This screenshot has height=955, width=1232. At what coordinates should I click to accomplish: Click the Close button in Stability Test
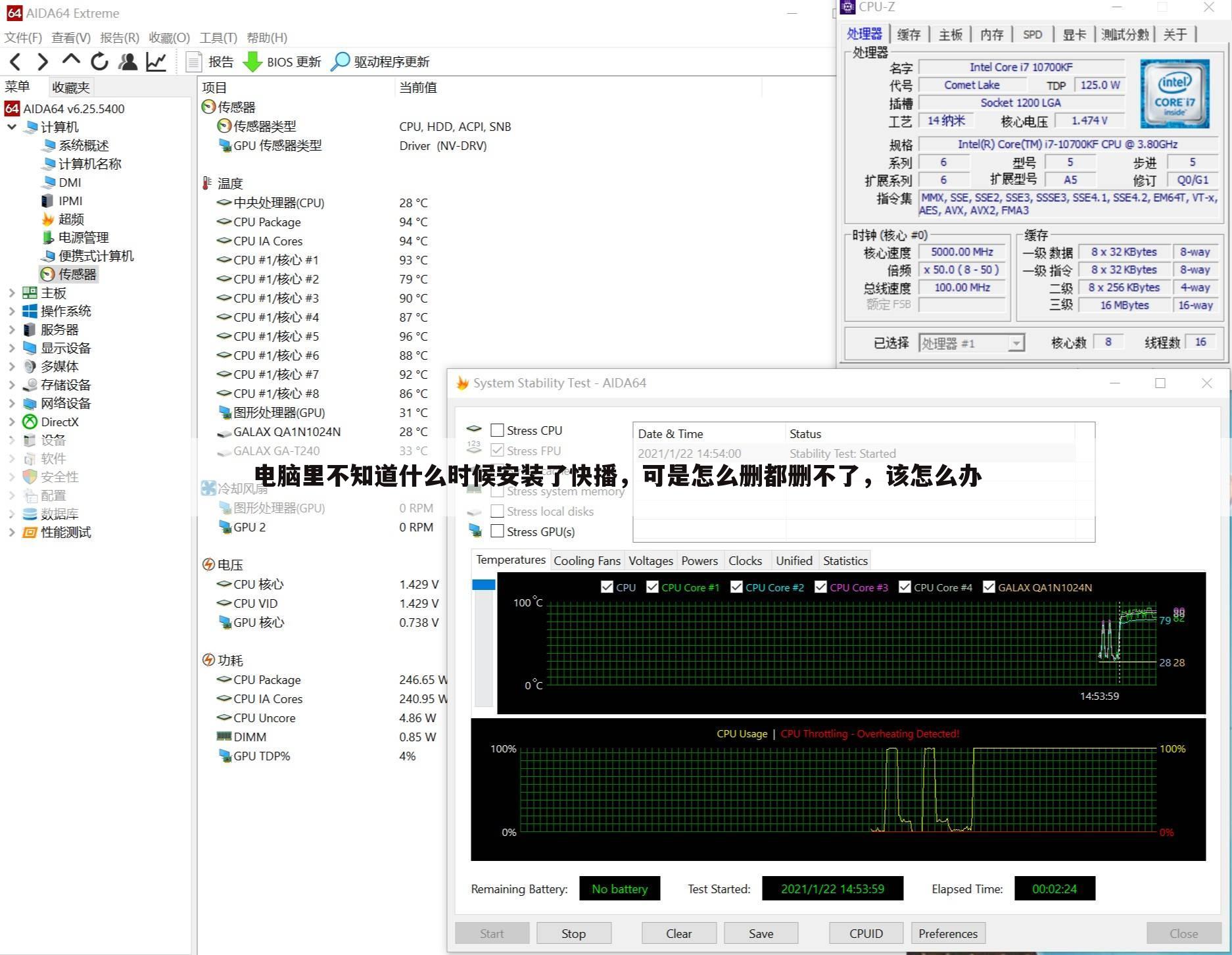coord(1183,933)
